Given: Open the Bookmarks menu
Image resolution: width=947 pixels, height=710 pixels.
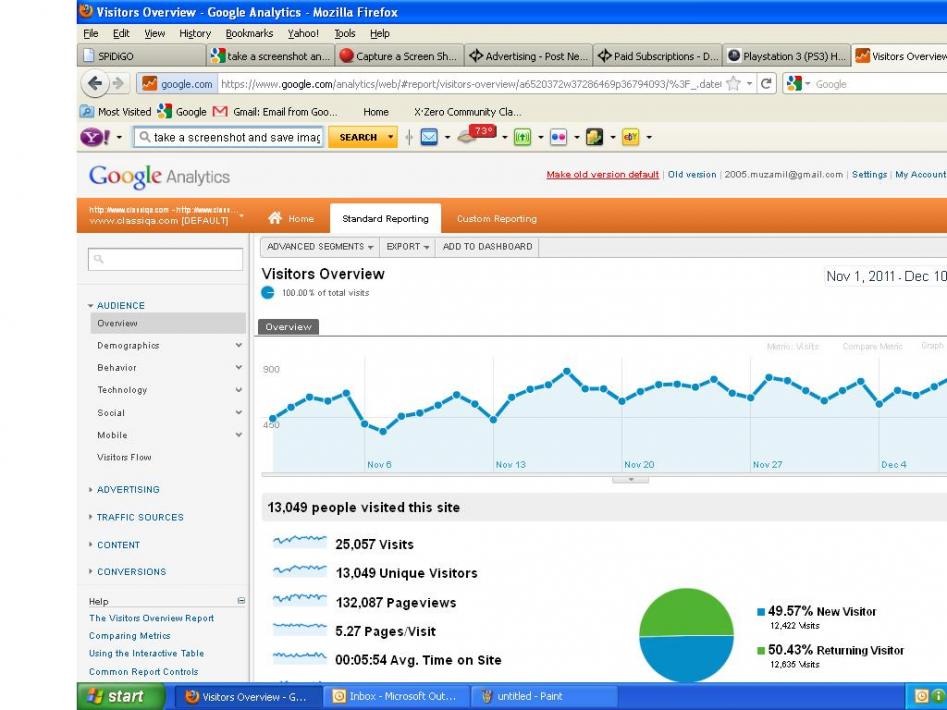Looking at the screenshot, I should pyautogui.click(x=249, y=33).
